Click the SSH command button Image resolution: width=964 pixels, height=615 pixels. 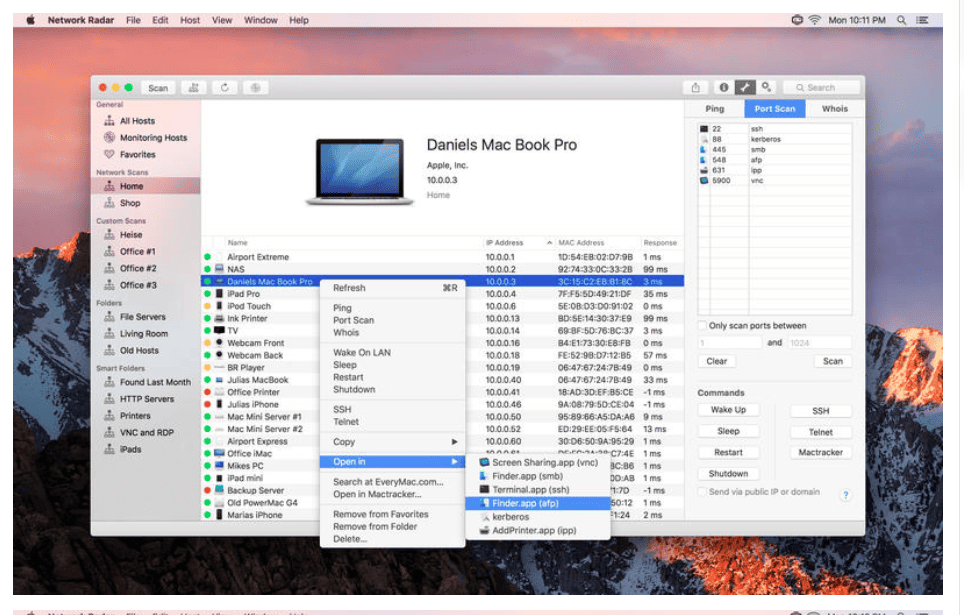point(821,411)
